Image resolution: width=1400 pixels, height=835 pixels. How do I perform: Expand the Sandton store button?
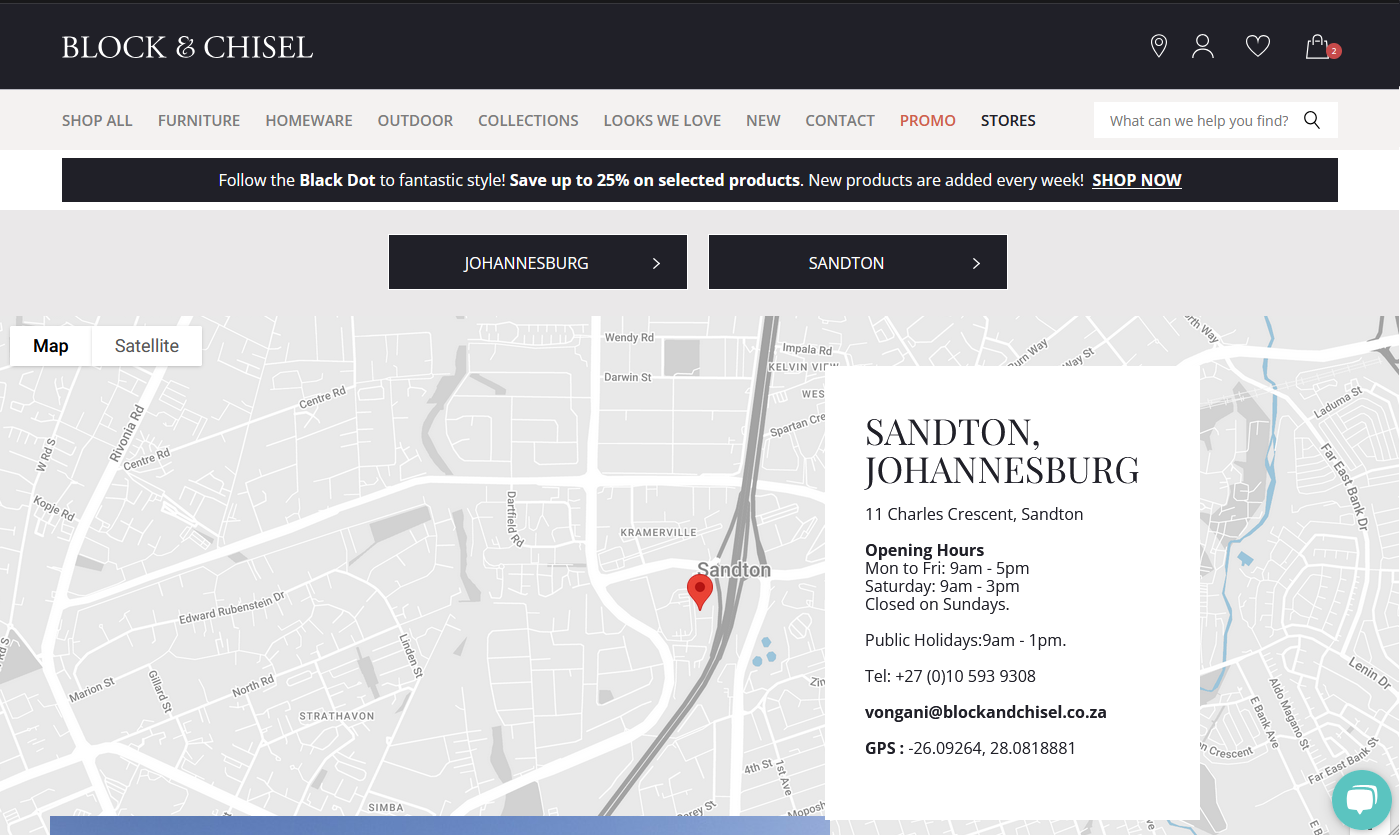(x=857, y=263)
